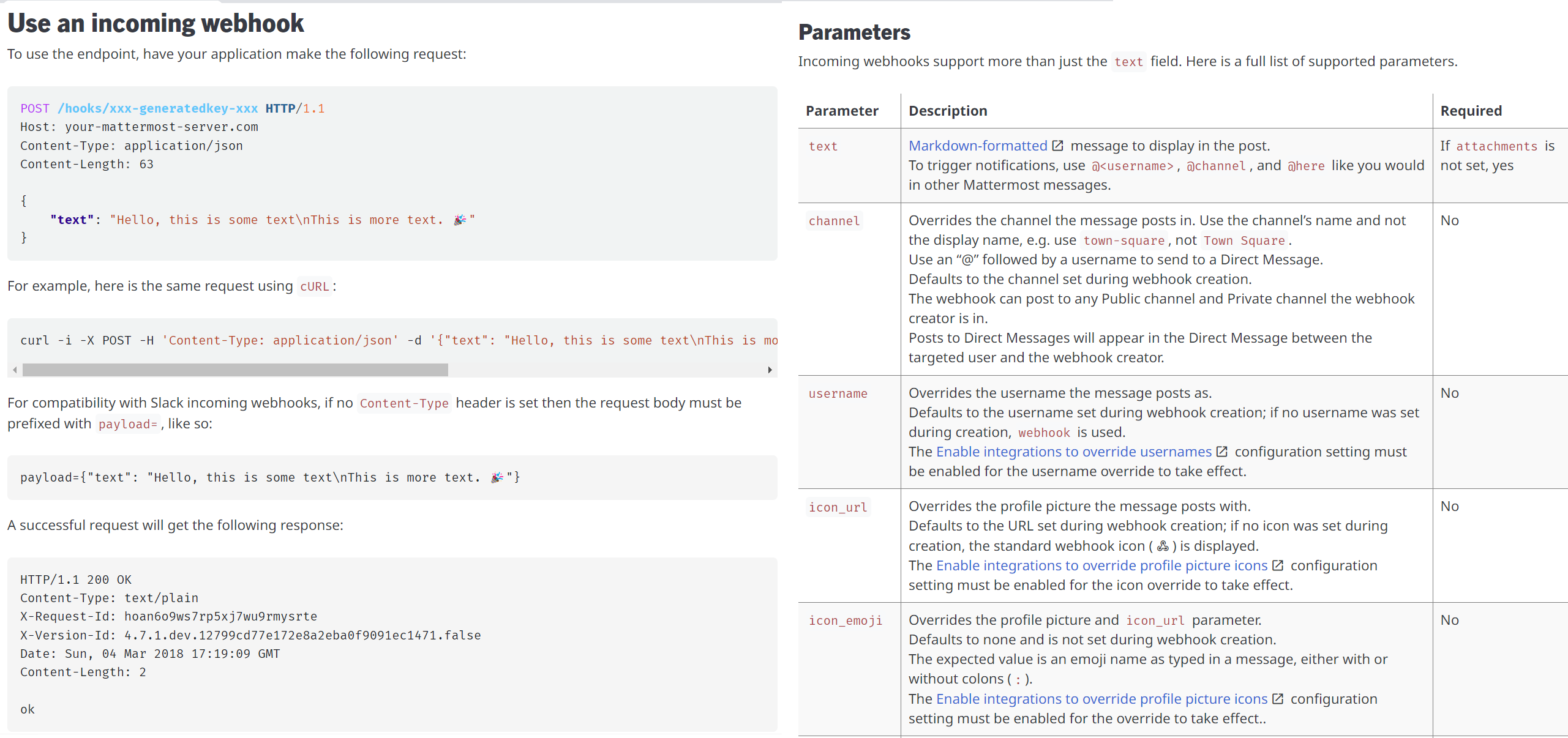Click Use an incoming webhook heading
This screenshot has width=1568, height=738.
(x=156, y=23)
